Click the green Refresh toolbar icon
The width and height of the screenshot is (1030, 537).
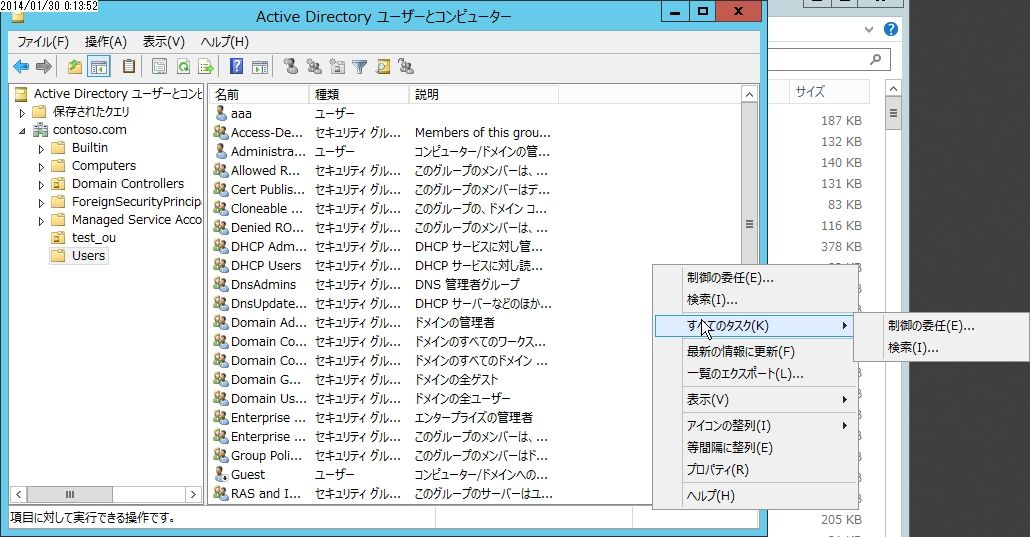click(183, 66)
